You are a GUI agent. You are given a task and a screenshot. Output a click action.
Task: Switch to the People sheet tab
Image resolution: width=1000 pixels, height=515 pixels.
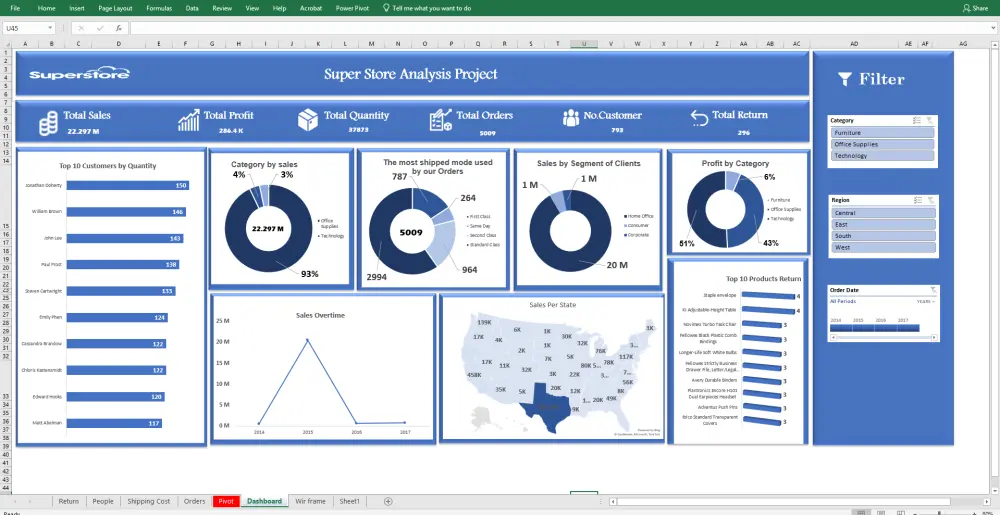pyautogui.click(x=103, y=502)
